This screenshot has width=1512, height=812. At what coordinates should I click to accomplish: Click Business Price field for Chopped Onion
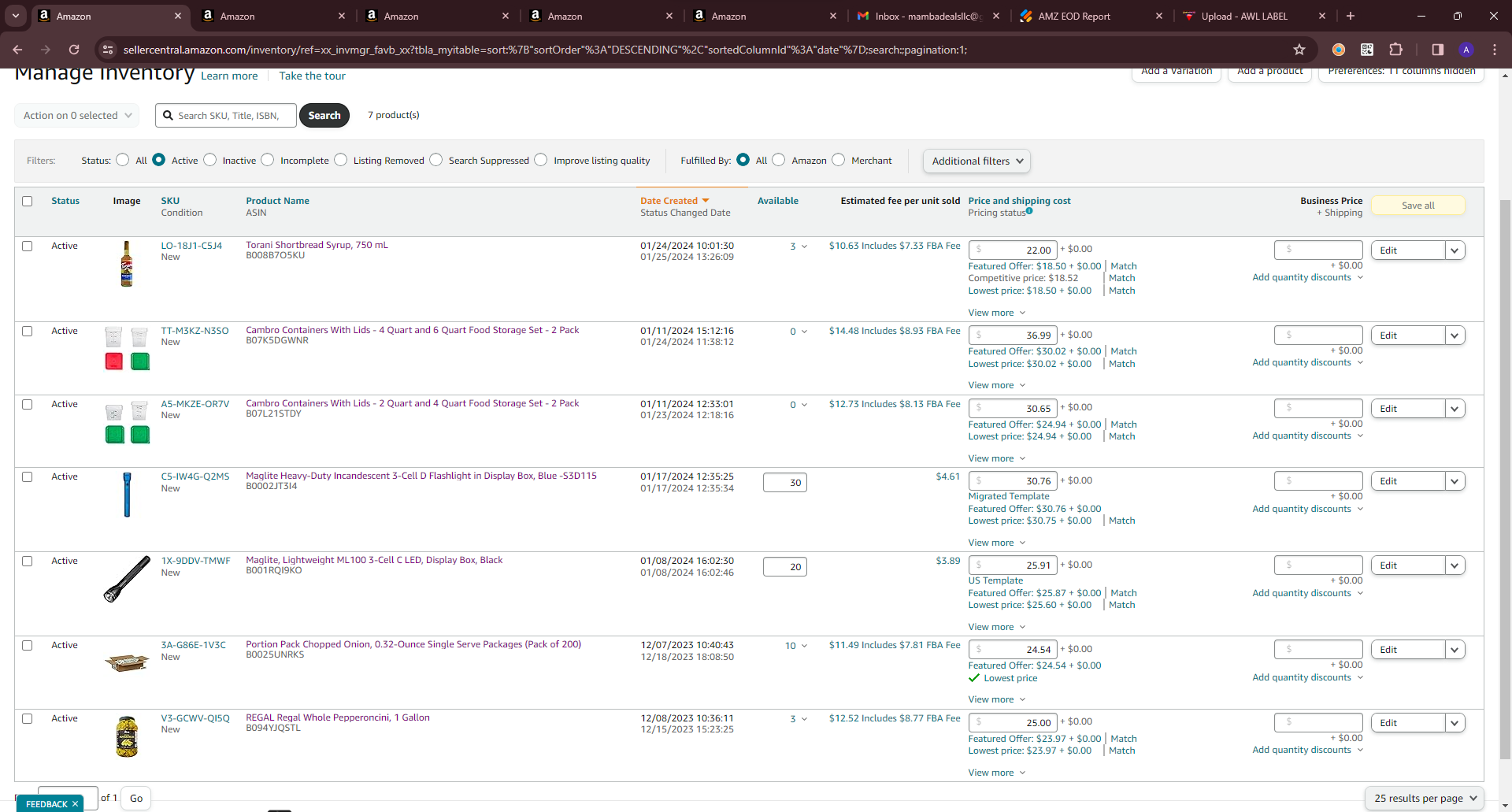click(x=1318, y=650)
